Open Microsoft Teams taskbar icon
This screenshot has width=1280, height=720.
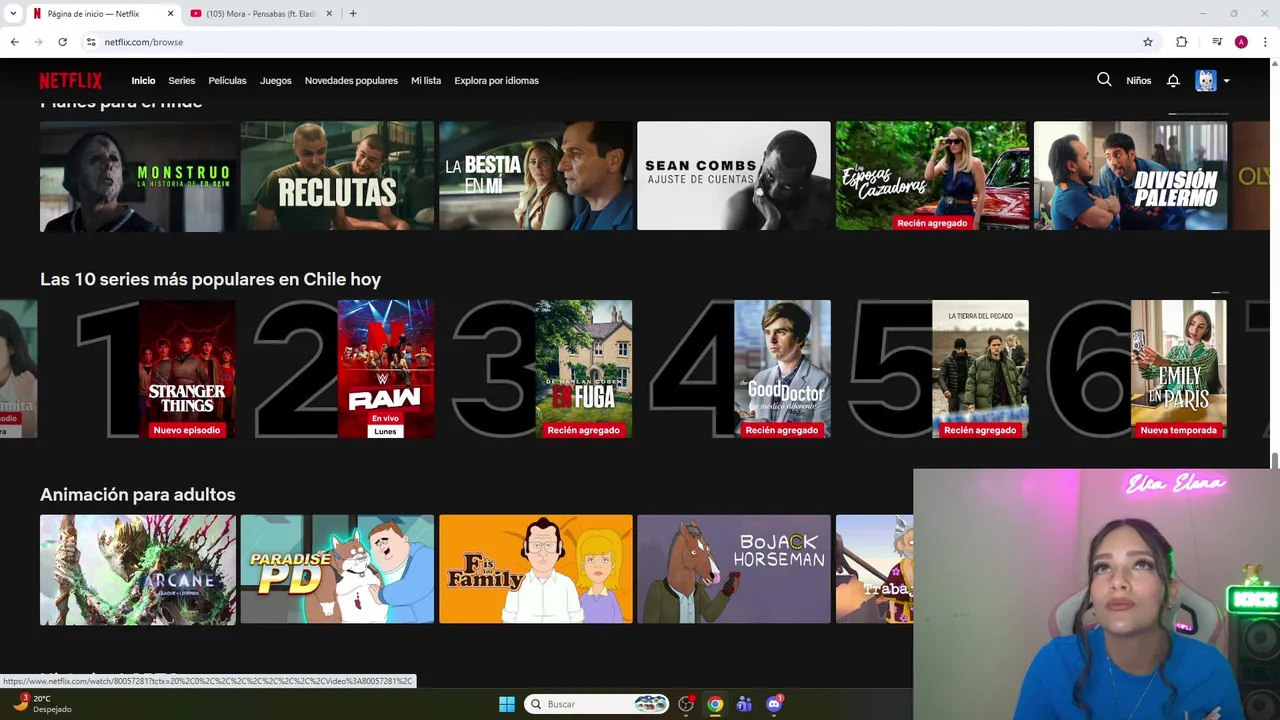click(744, 704)
